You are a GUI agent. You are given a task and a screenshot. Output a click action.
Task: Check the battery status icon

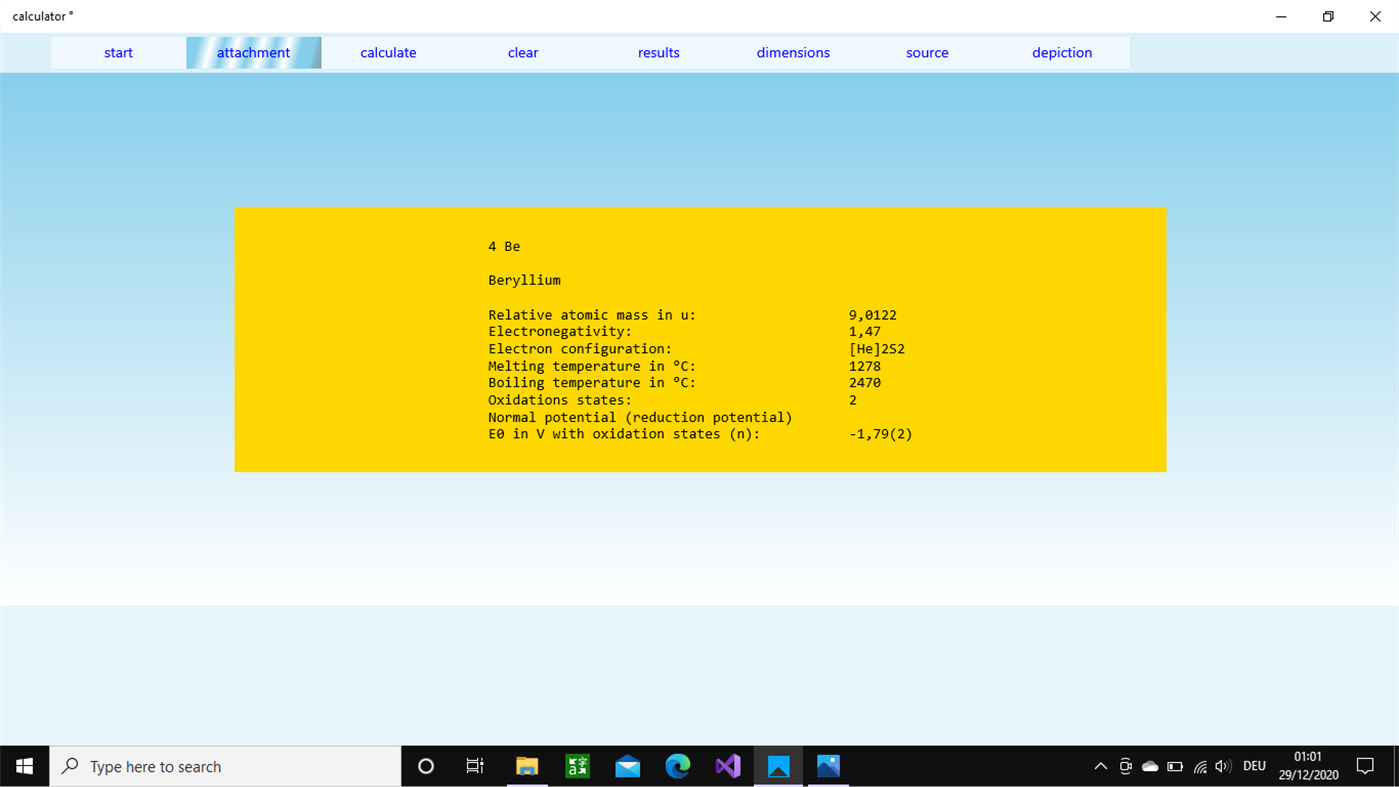[x=1173, y=766]
